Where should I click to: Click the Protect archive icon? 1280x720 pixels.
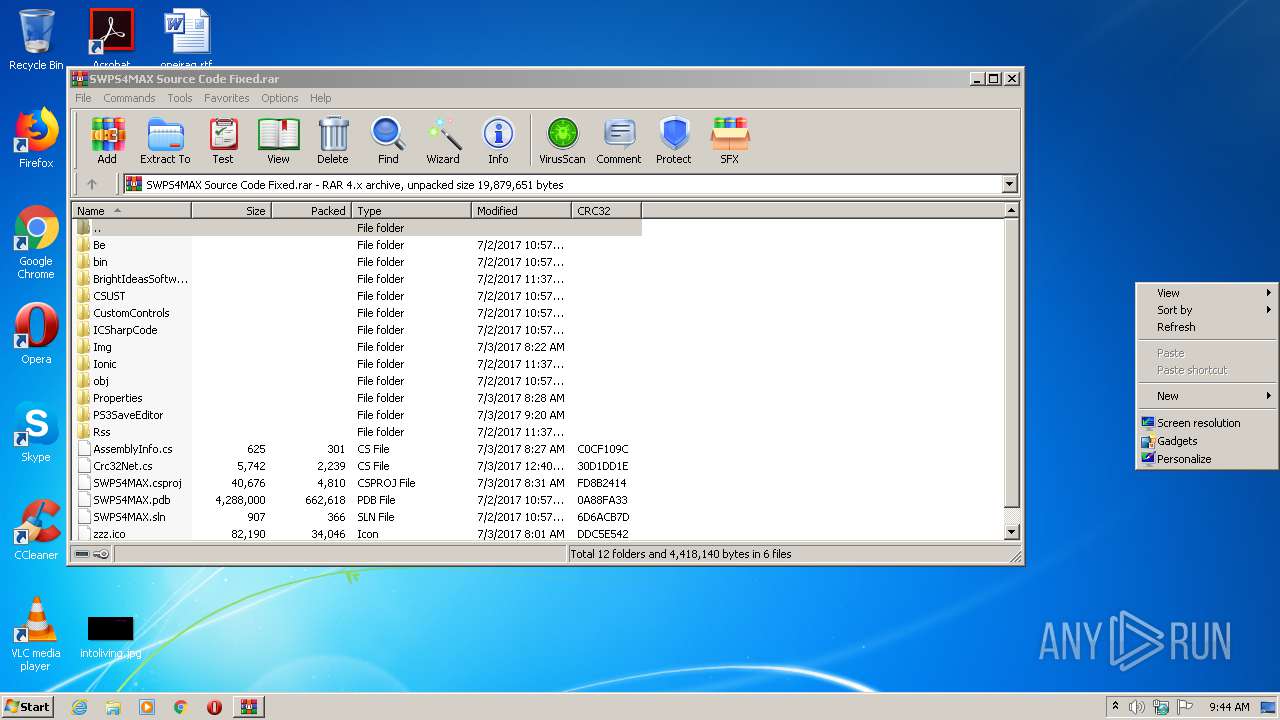(674, 140)
